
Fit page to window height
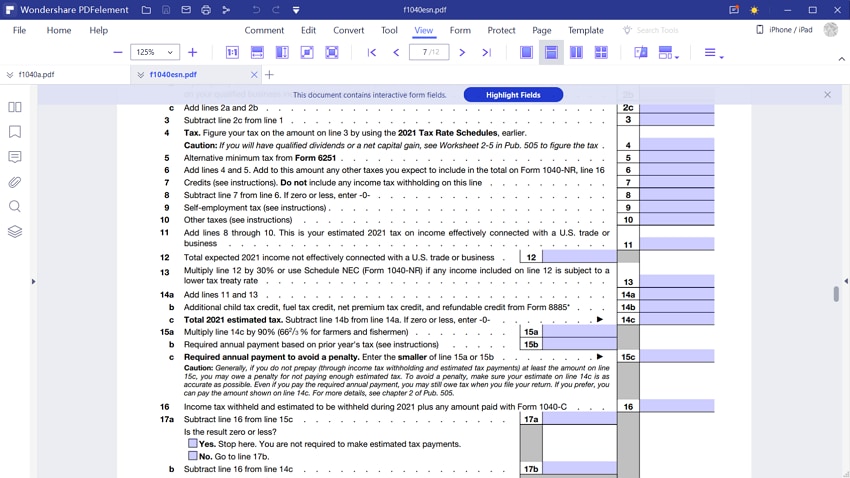click(282, 53)
